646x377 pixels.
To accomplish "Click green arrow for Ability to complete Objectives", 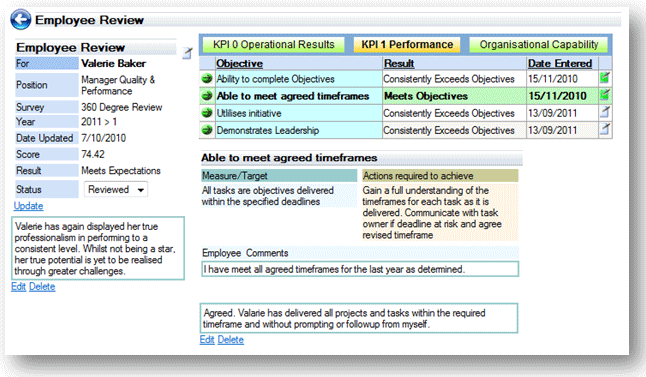I will click(x=207, y=78).
